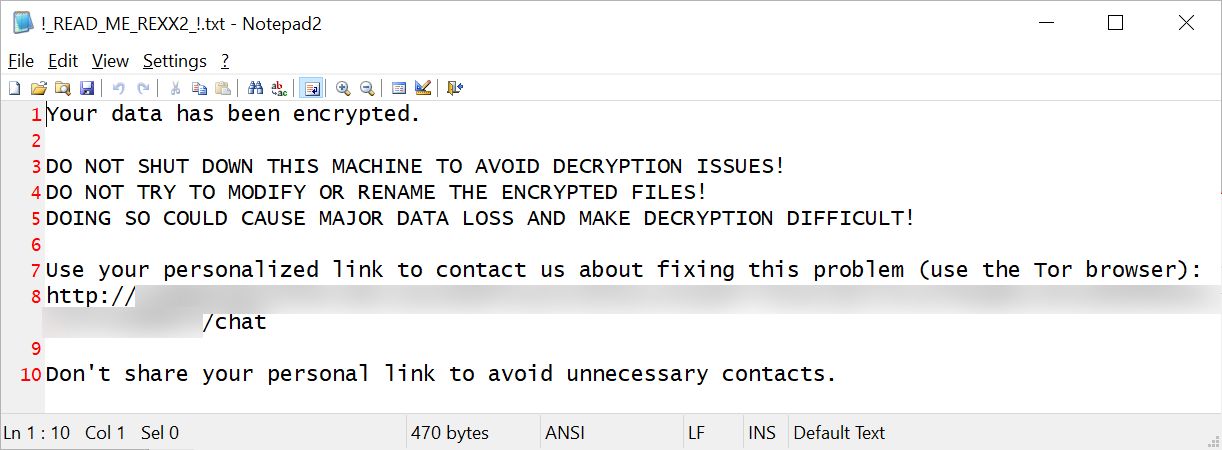Toggle word wrap in the toolbar

(x=311, y=88)
